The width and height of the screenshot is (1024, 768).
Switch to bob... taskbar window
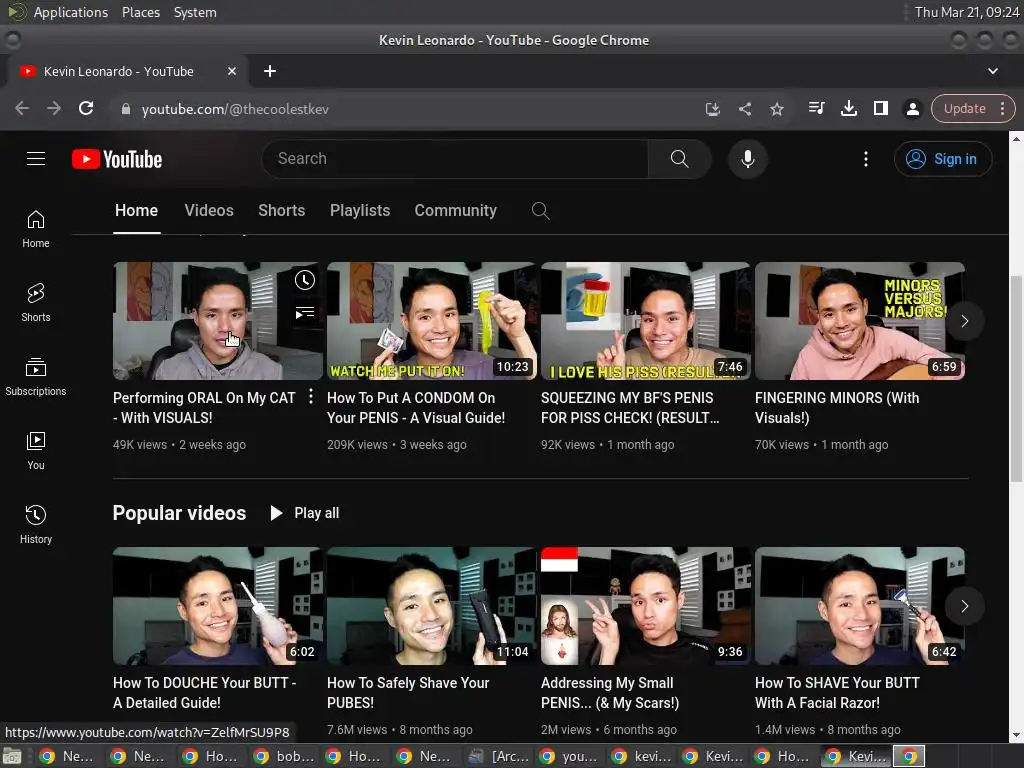pos(285,756)
